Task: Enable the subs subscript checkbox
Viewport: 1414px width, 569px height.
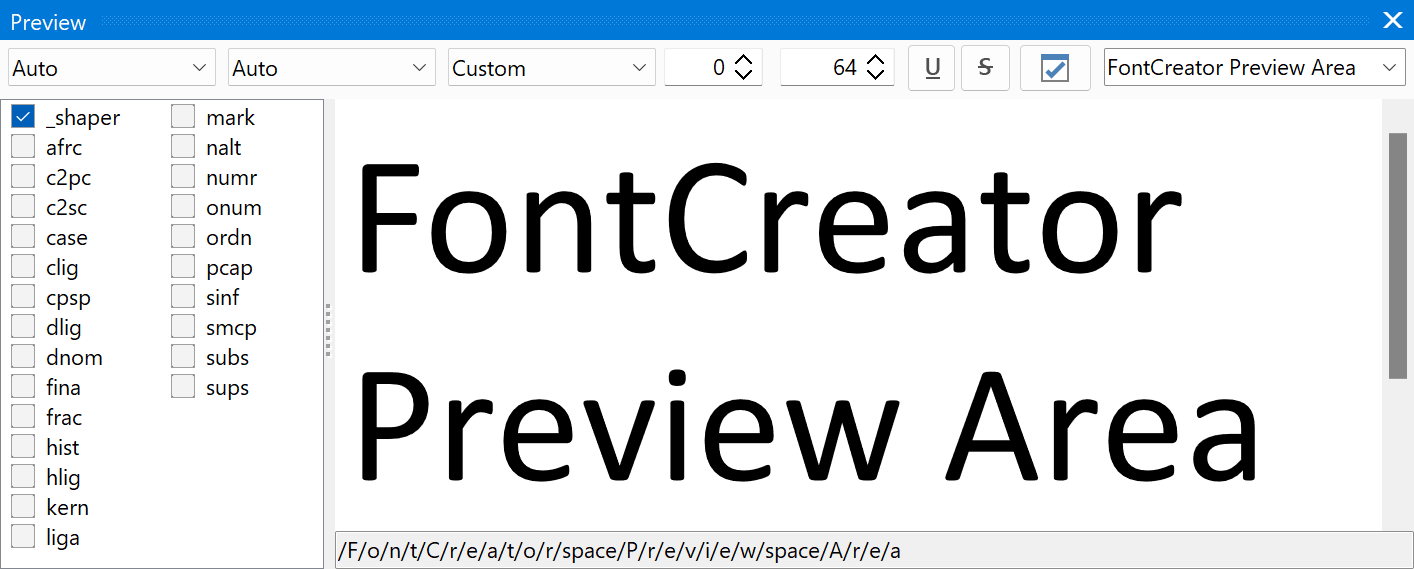Action: click(183, 357)
